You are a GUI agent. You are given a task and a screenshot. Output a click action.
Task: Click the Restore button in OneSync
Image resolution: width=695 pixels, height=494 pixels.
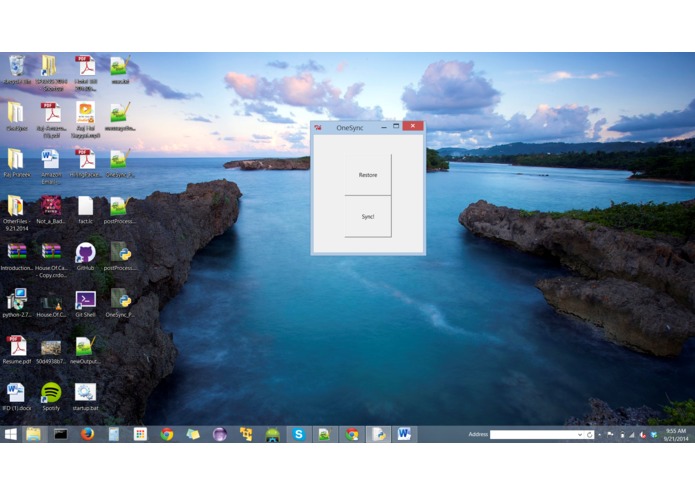coord(368,175)
